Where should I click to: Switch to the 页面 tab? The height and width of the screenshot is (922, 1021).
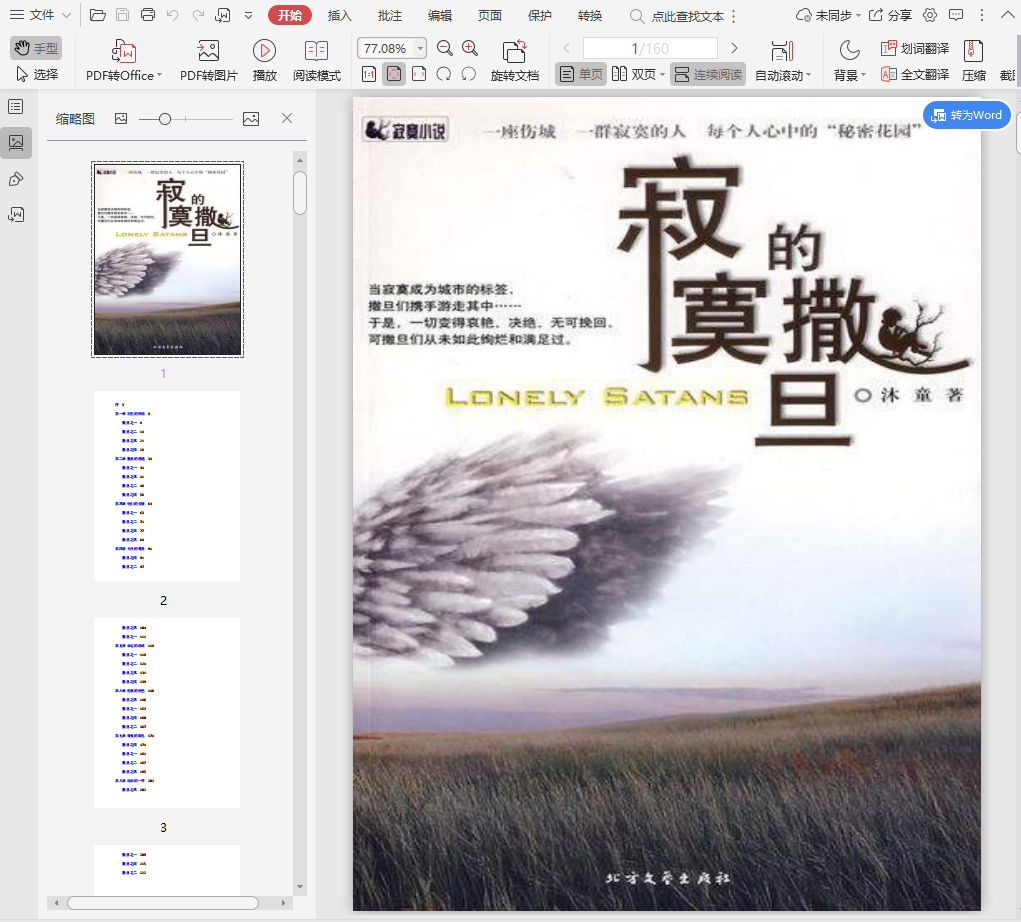pyautogui.click(x=490, y=15)
